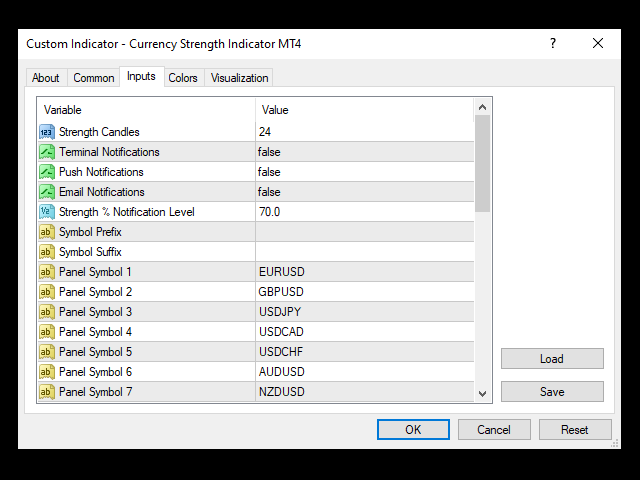The height and width of the screenshot is (480, 640).
Task: Select the Panel Symbol 2 label
Action: click(x=96, y=292)
